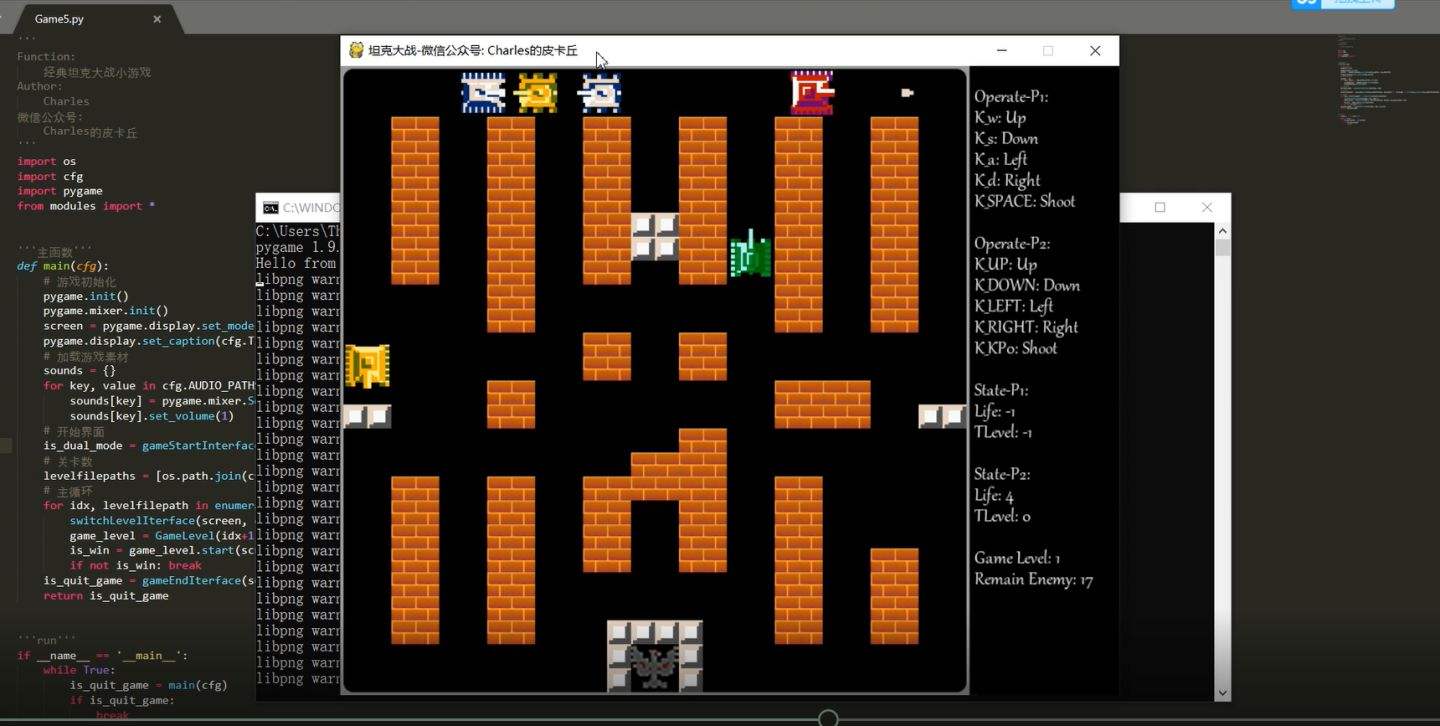This screenshot has height=726, width=1440.
Task: Click the console scrollbar thumb
Action: (x=1222, y=248)
